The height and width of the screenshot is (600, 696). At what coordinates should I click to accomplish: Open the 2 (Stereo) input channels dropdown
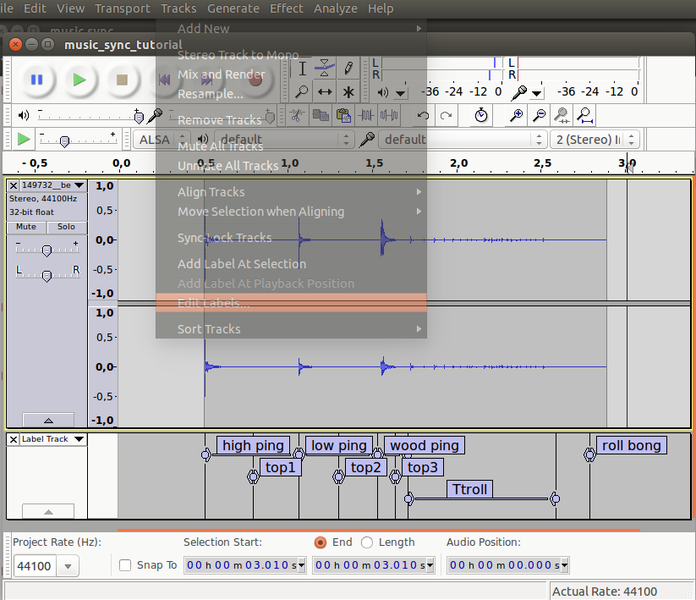click(595, 140)
